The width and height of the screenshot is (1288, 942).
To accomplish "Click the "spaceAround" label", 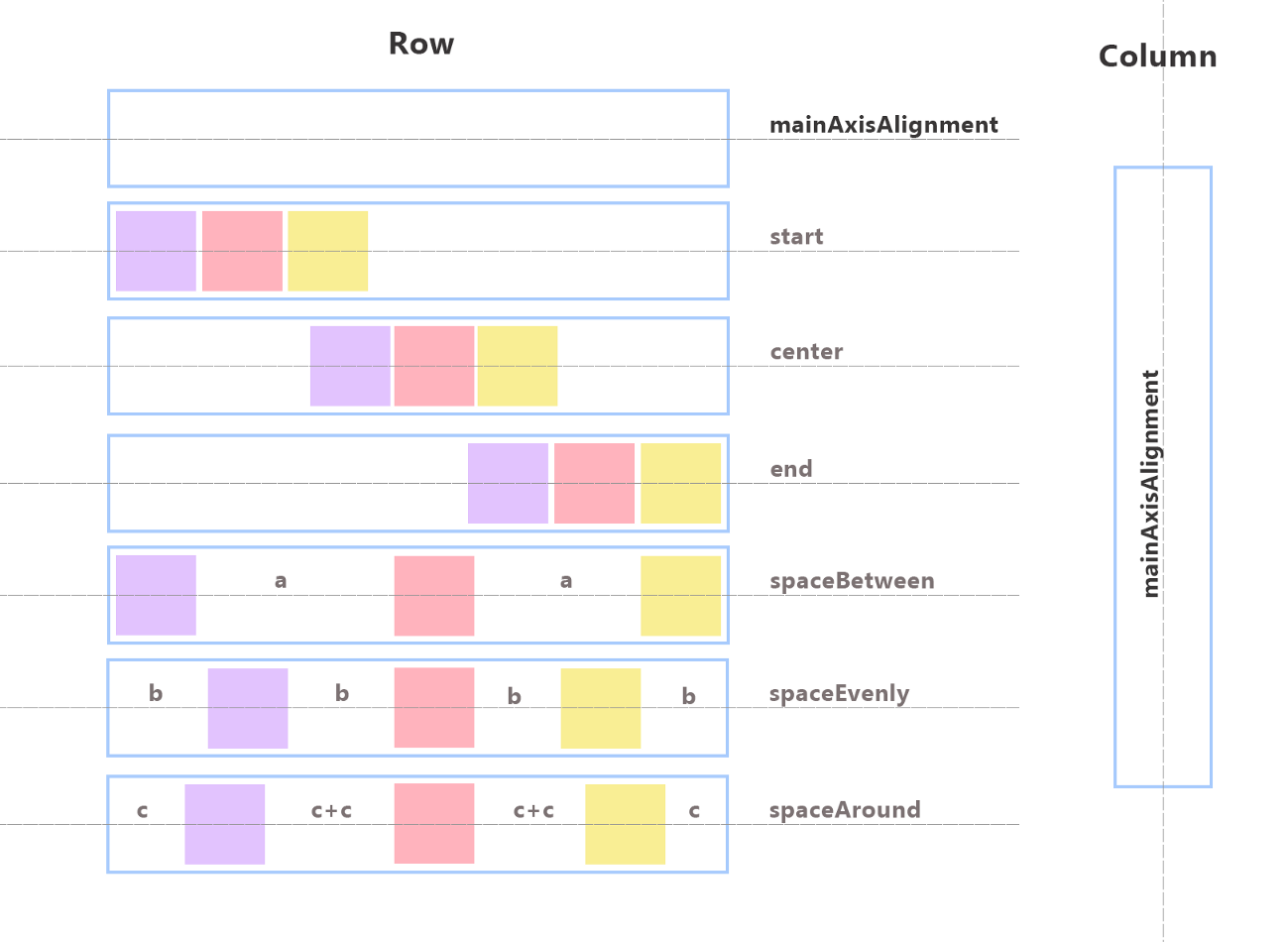I will (x=845, y=810).
